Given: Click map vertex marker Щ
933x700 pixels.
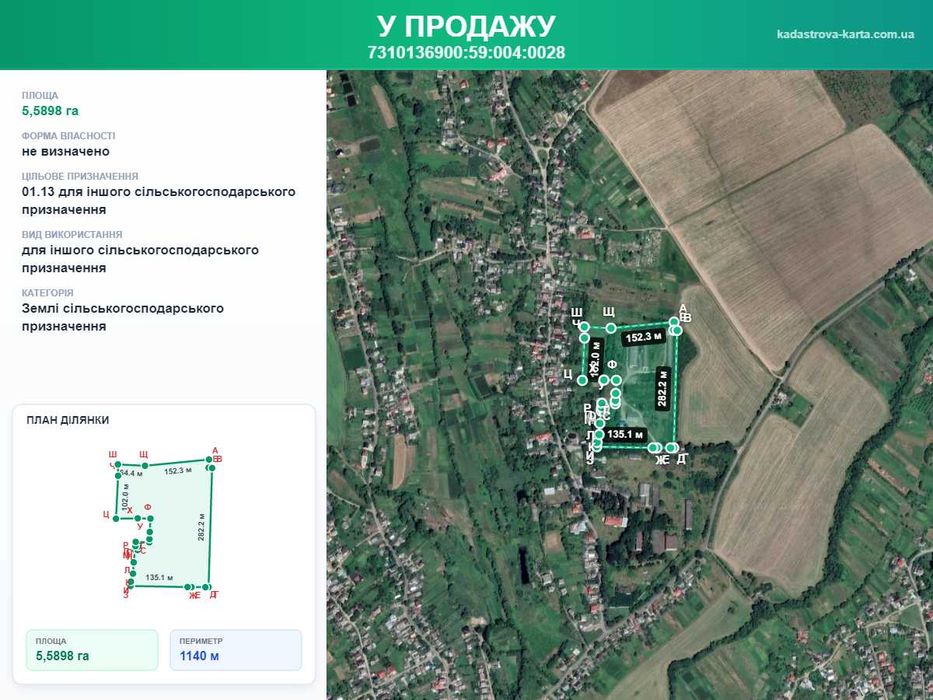Looking at the screenshot, I should pos(610,328).
